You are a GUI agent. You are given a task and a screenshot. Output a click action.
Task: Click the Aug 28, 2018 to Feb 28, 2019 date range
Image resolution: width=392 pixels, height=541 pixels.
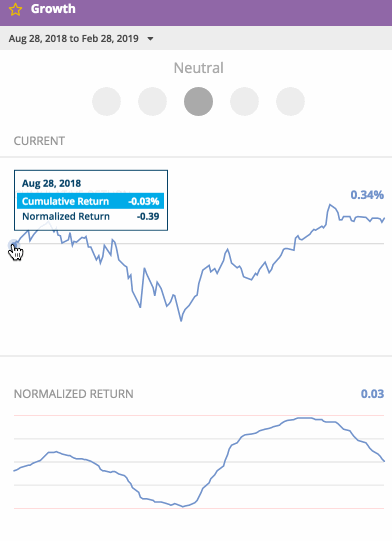[x=74, y=38]
